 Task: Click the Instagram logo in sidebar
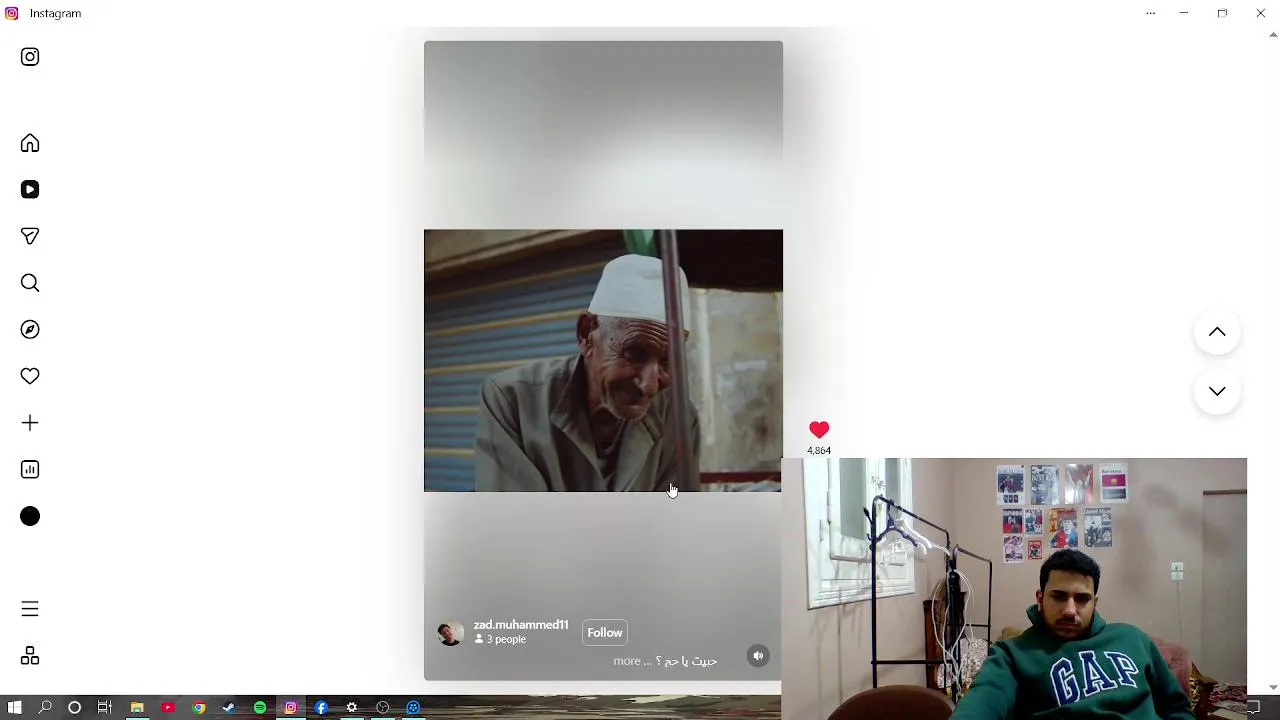pos(30,57)
